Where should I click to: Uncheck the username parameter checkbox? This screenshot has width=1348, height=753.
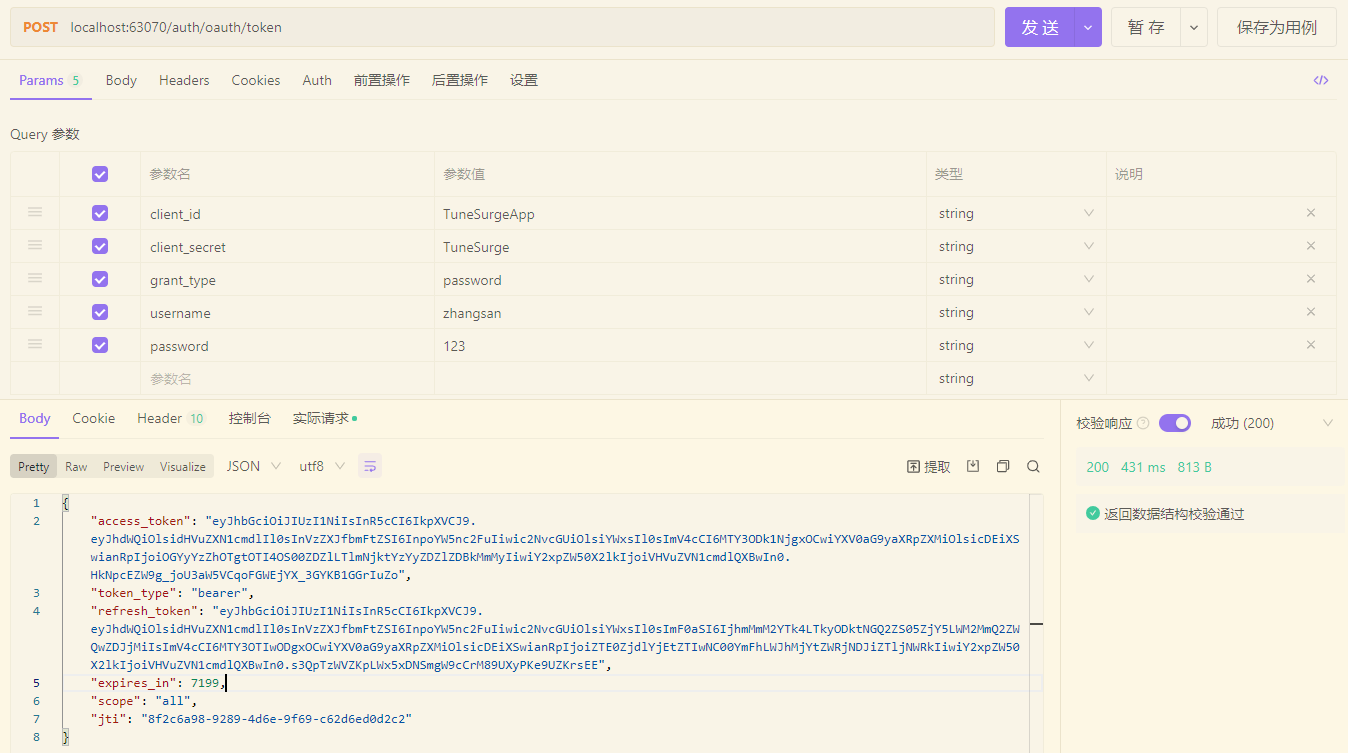coord(100,312)
